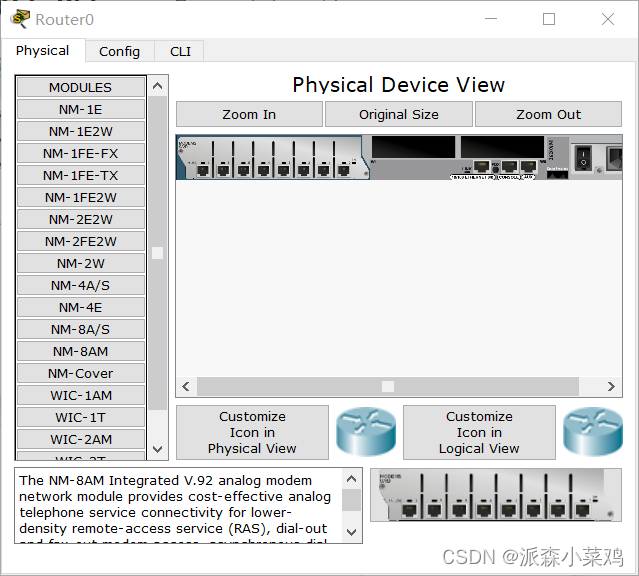The width and height of the screenshot is (639, 576).
Task: Select the NM-8A/S module
Action: 81,329
